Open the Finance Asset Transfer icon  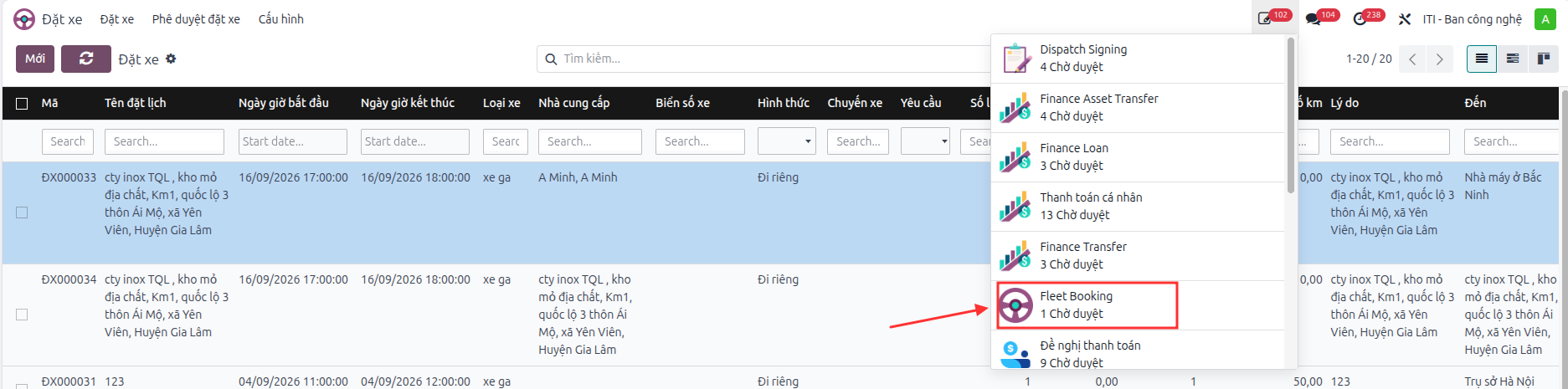pos(1015,108)
